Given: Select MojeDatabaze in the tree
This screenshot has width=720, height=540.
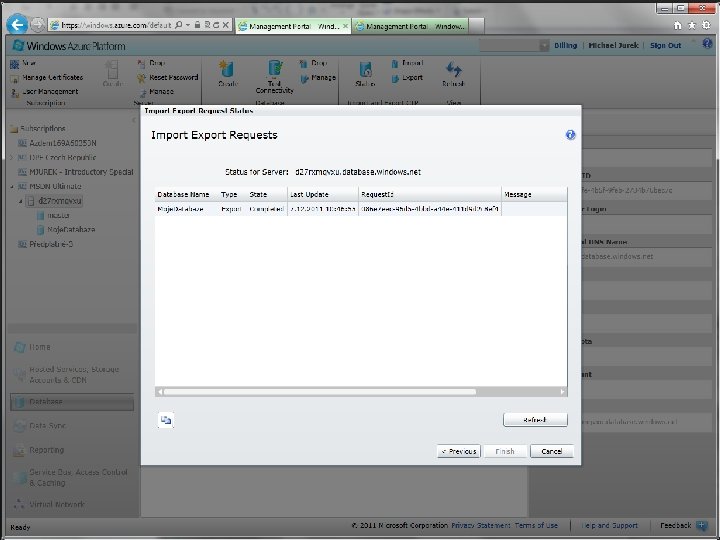Looking at the screenshot, I should 66,230.
